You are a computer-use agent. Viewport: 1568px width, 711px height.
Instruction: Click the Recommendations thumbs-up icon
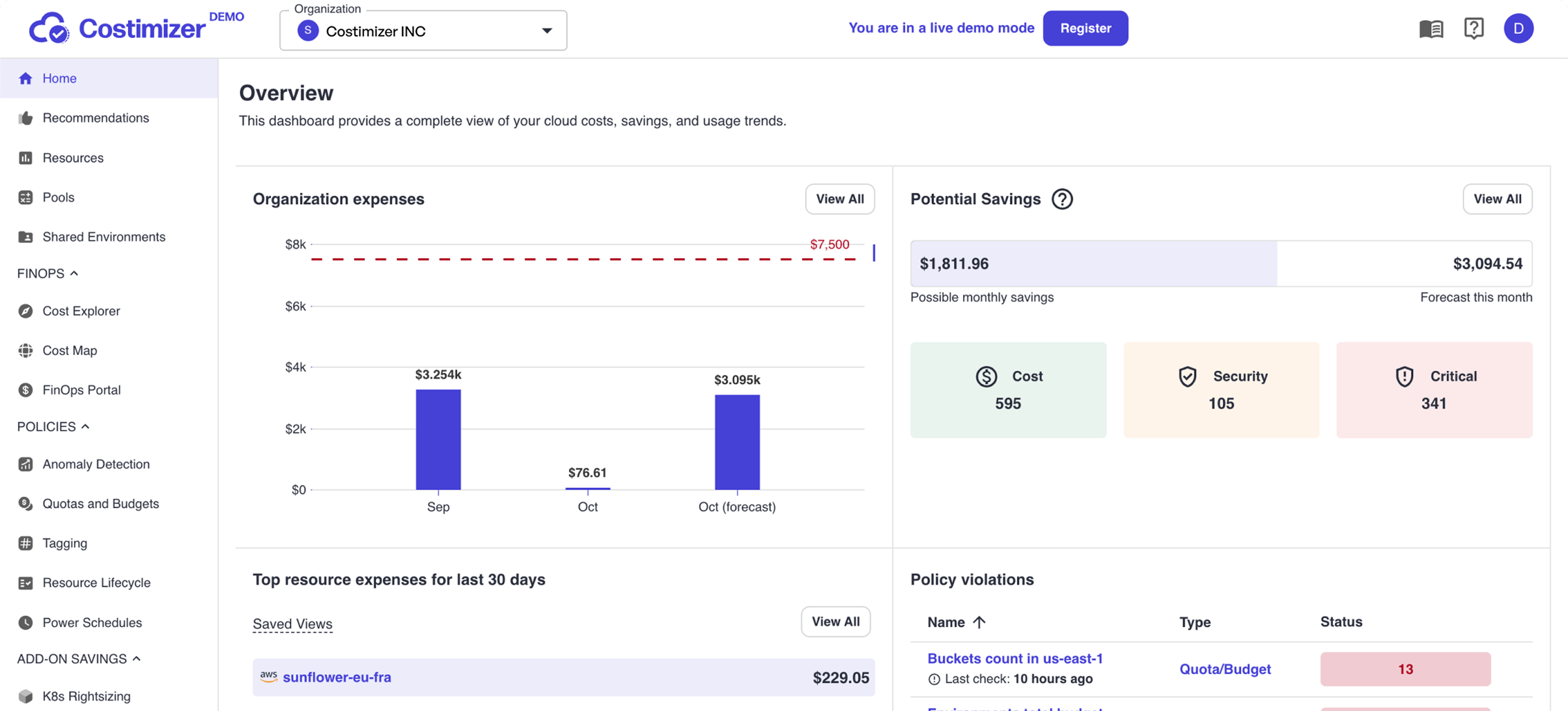(x=26, y=118)
